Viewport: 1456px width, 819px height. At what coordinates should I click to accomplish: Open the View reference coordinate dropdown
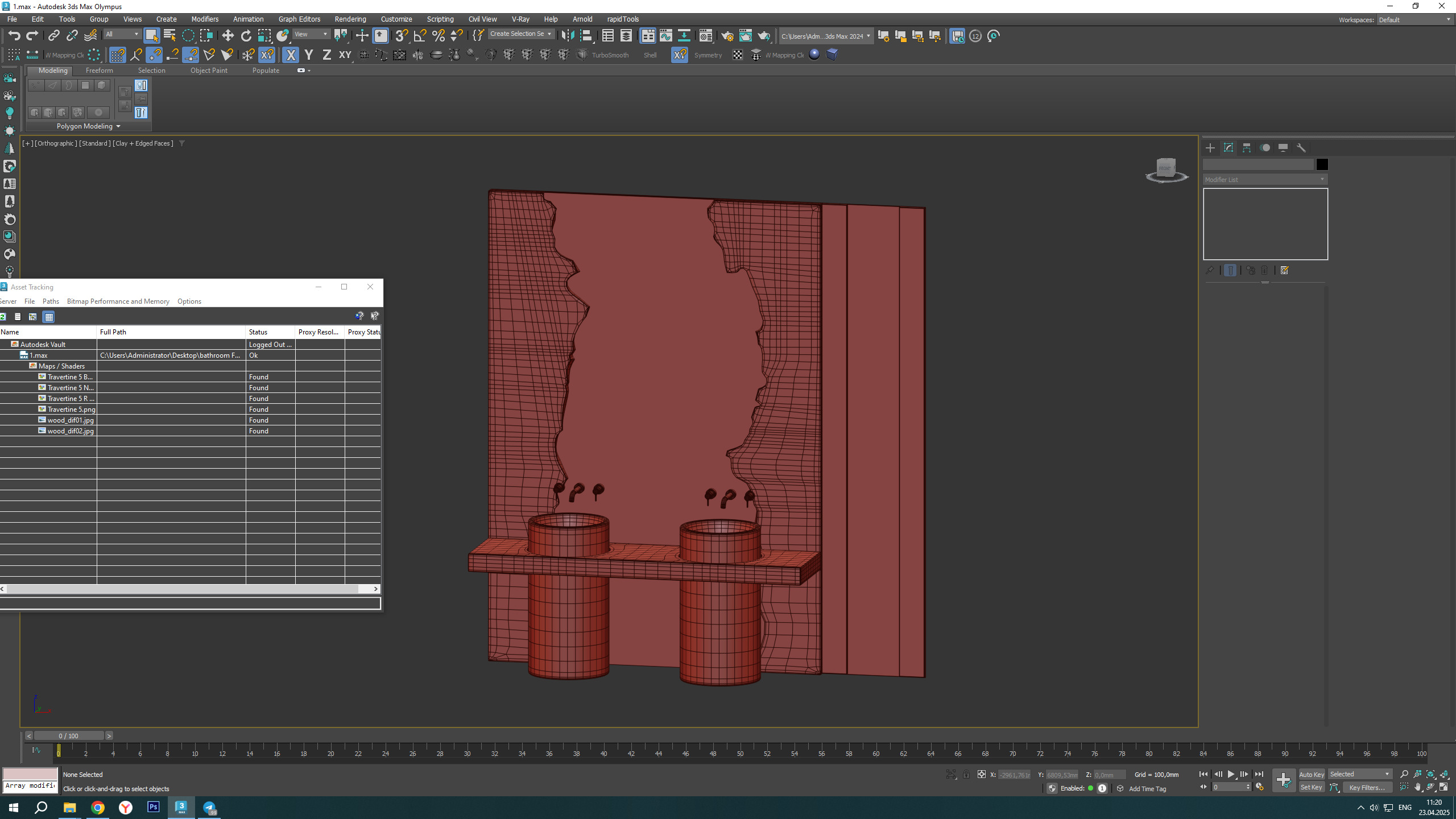[311, 34]
